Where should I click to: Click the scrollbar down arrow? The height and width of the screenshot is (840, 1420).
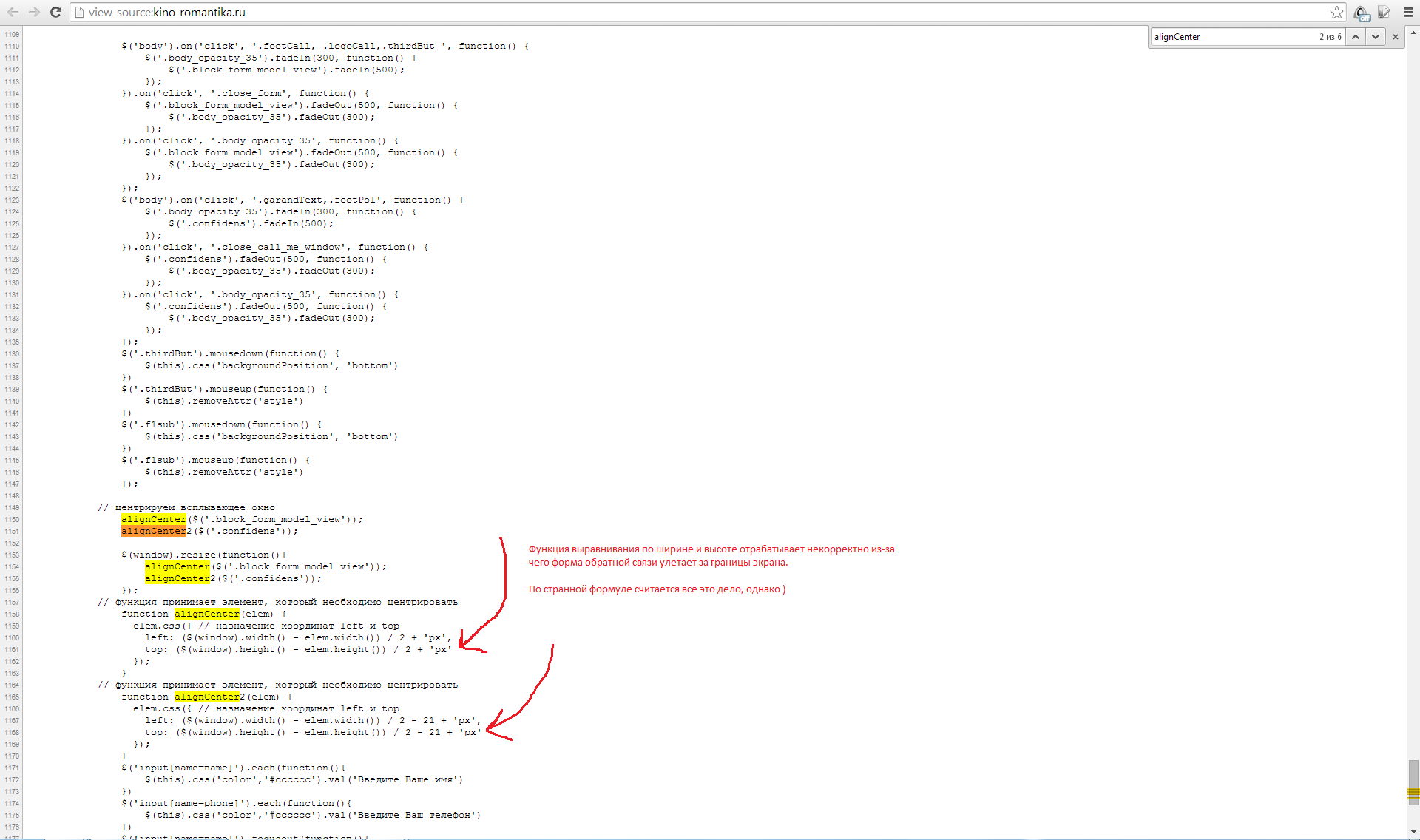pyautogui.click(x=1413, y=833)
